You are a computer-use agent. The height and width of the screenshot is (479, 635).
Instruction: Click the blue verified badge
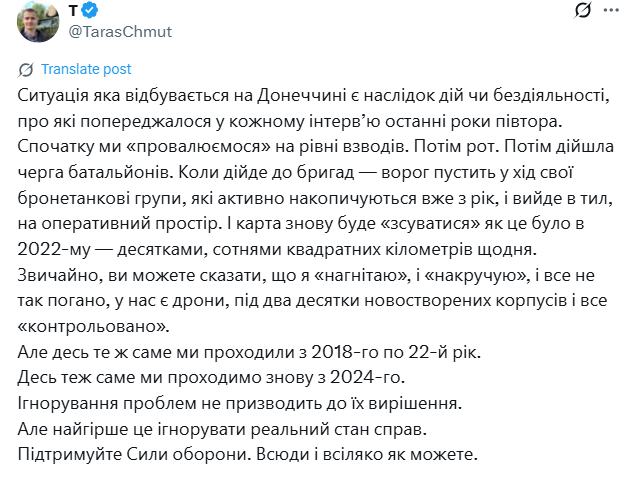pos(88,11)
